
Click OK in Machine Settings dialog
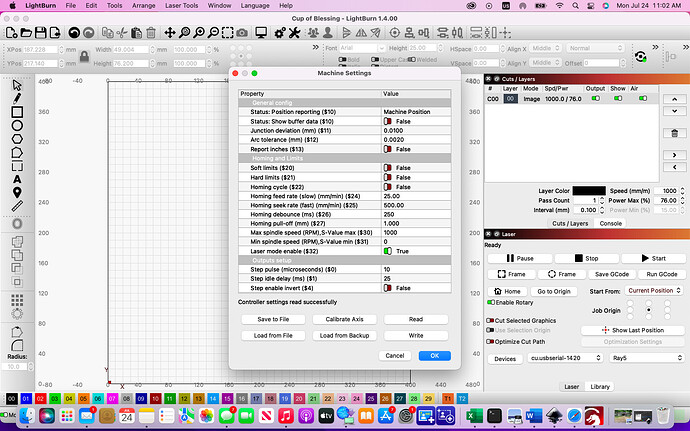(435, 356)
